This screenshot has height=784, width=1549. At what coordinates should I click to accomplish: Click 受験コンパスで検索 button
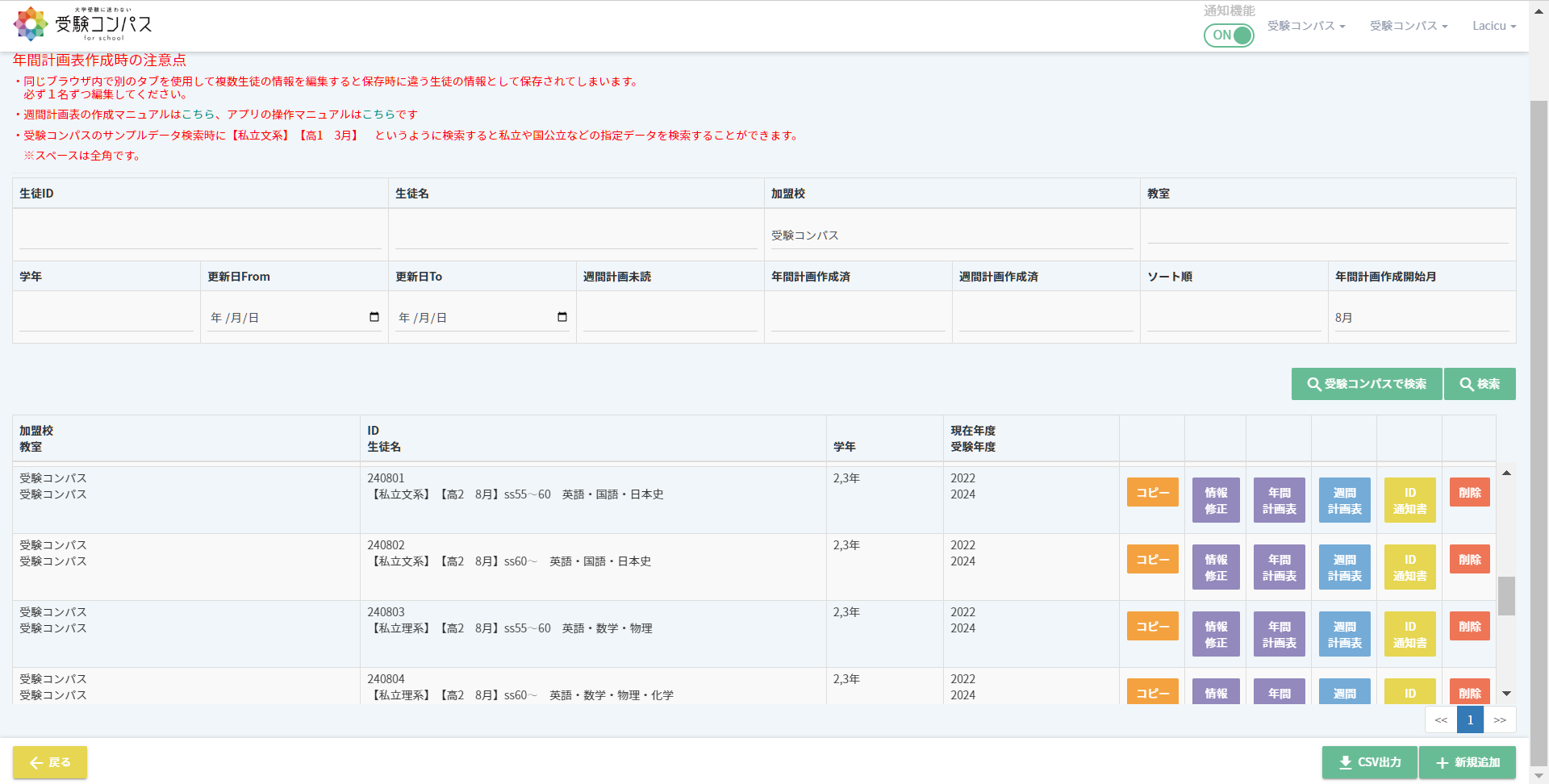point(1367,384)
